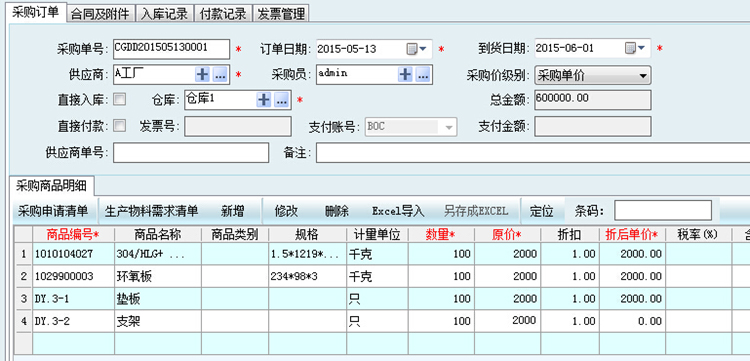Click 折后单价 0.00 cell in row 4
Image resolution: width=750 pixels, height=361 pixels.
(632, 321)
